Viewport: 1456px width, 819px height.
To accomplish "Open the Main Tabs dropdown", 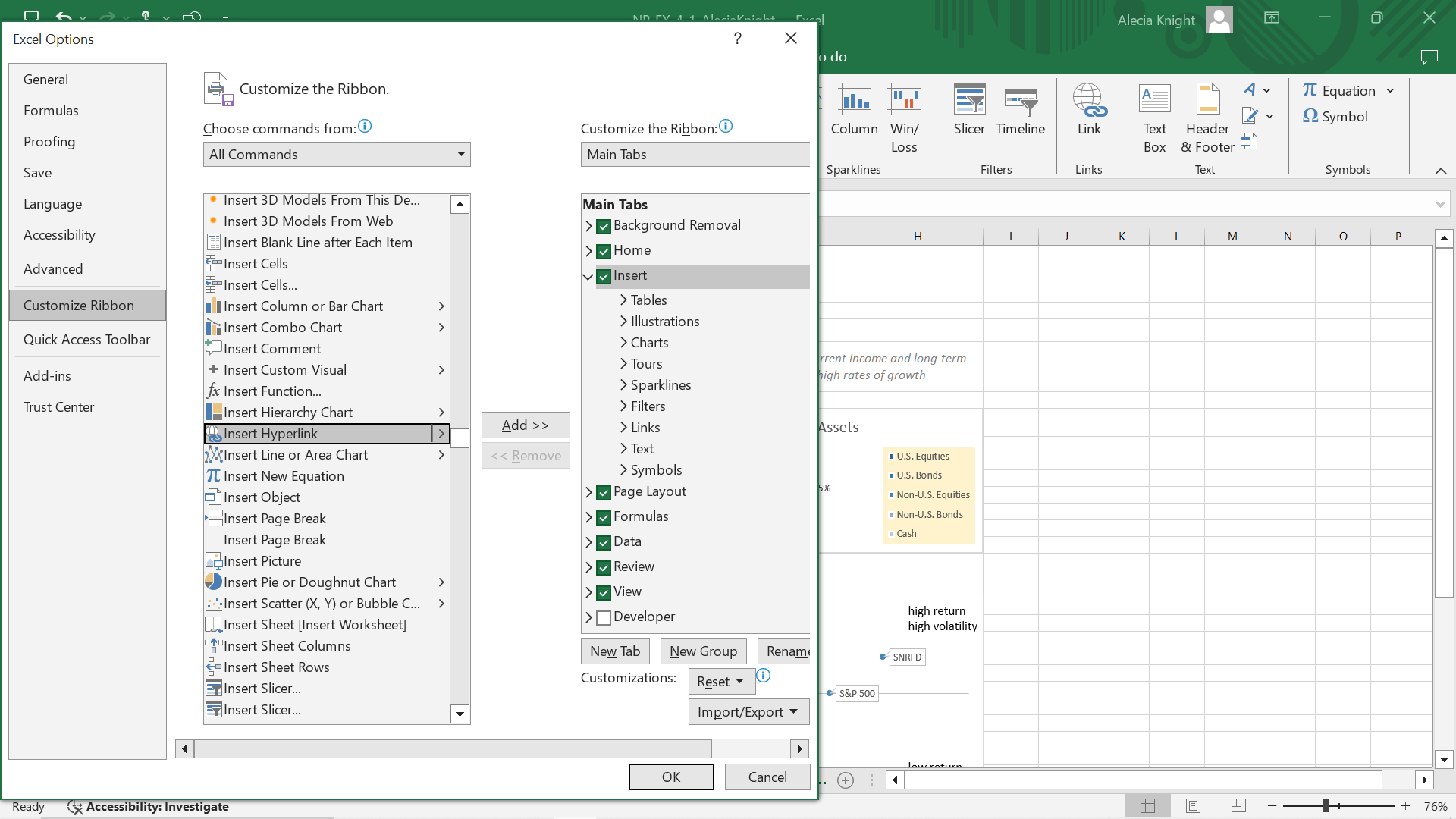I will (x=695, y=154).
